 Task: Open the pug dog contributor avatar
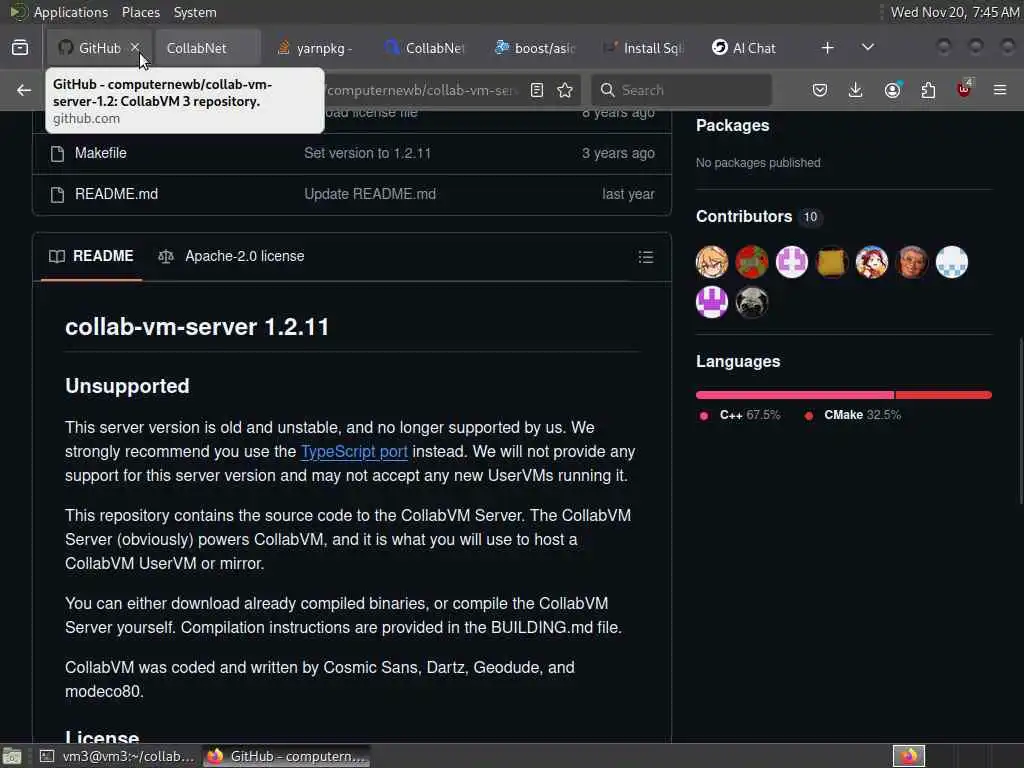coord(752,302)
